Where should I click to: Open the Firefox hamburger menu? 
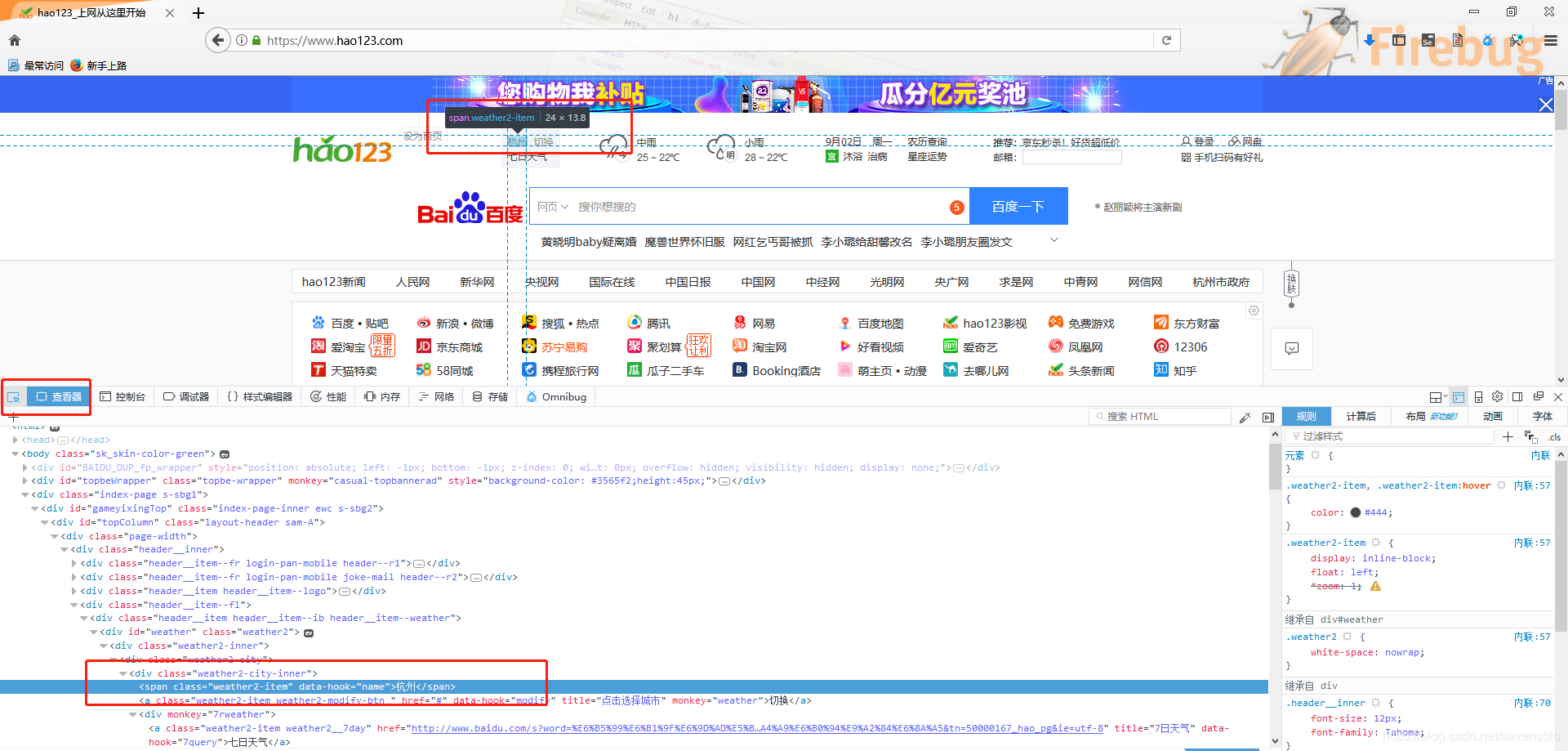[x=1551, y=40]
